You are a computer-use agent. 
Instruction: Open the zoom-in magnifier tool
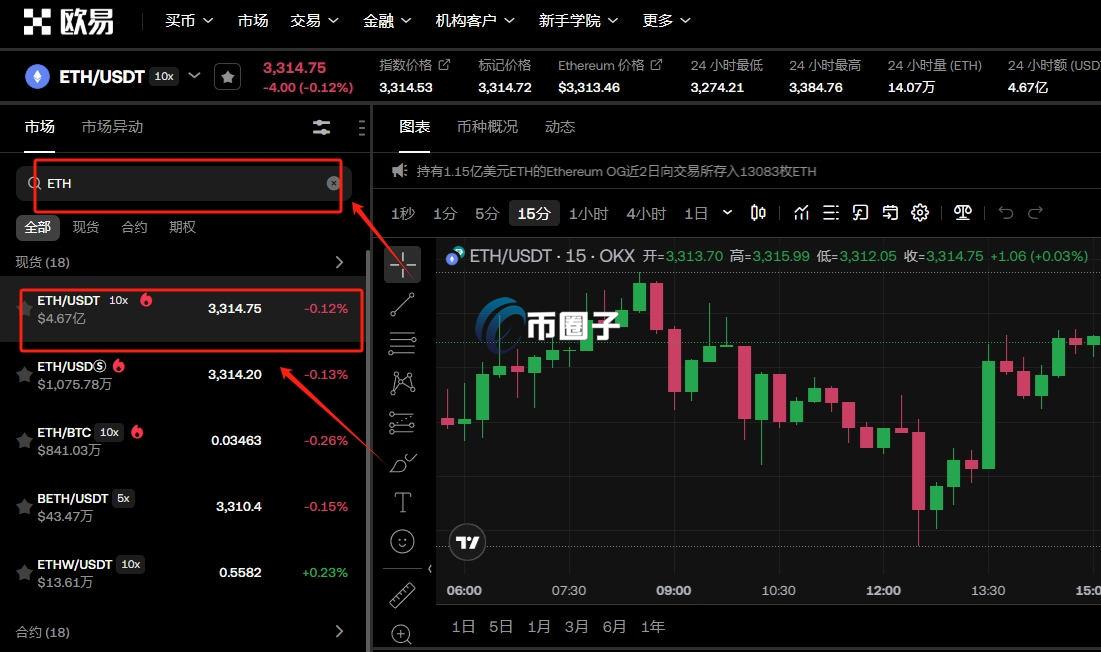click(x=402, y=633)
